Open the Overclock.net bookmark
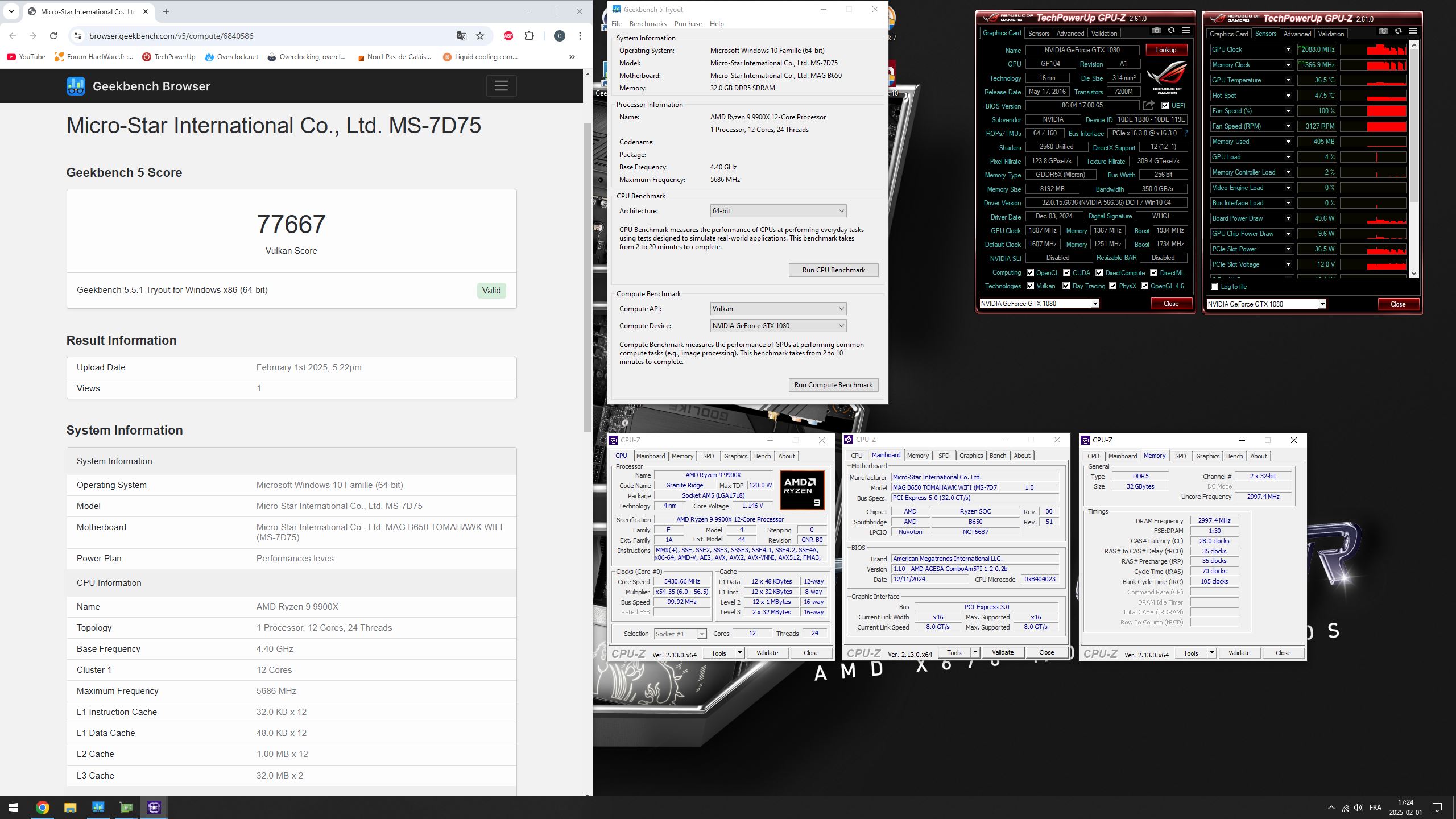1456x819 pixels. point(231,57)
